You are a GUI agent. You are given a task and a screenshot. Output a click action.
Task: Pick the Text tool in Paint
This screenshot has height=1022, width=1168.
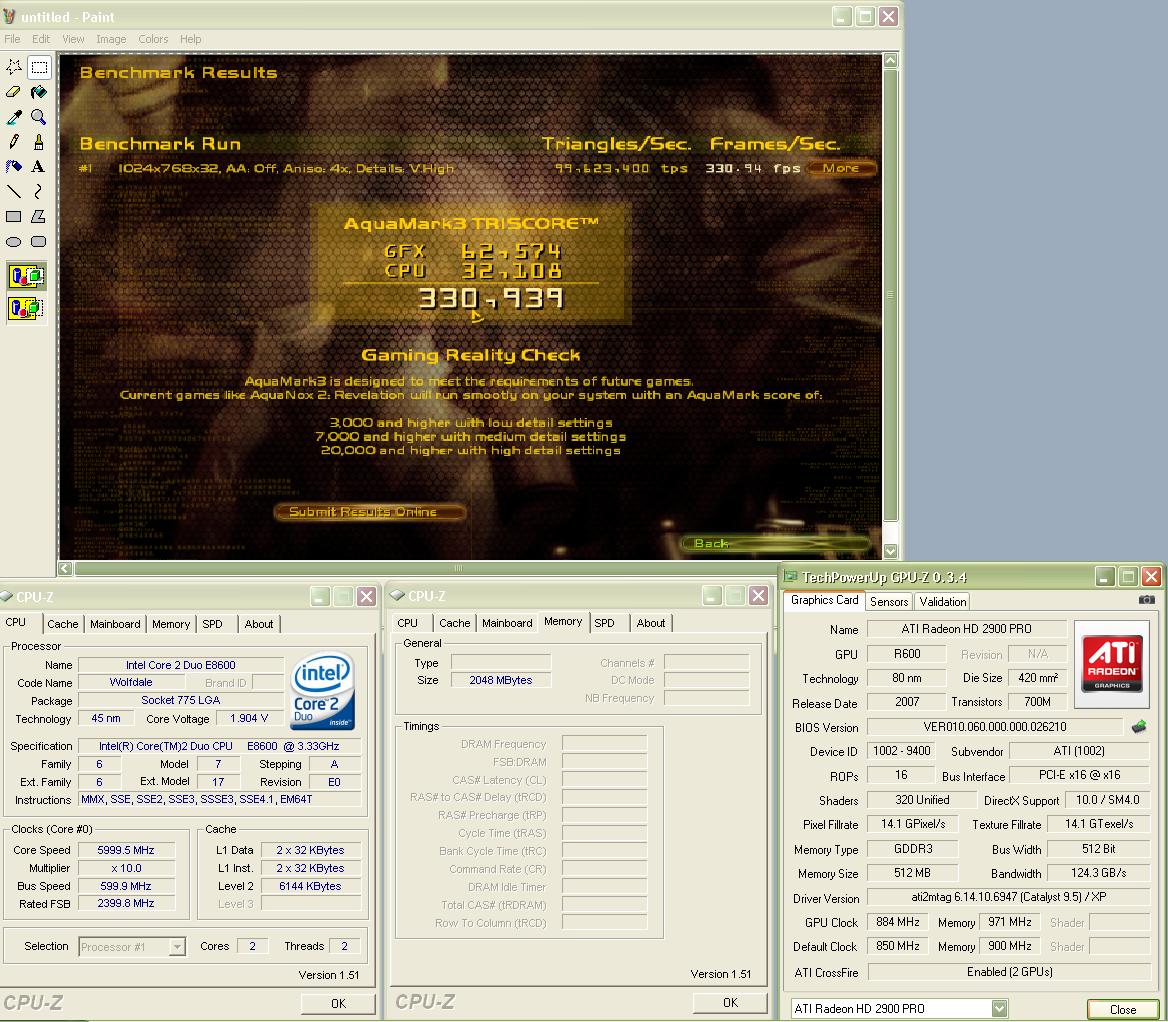tap(39, 166)
